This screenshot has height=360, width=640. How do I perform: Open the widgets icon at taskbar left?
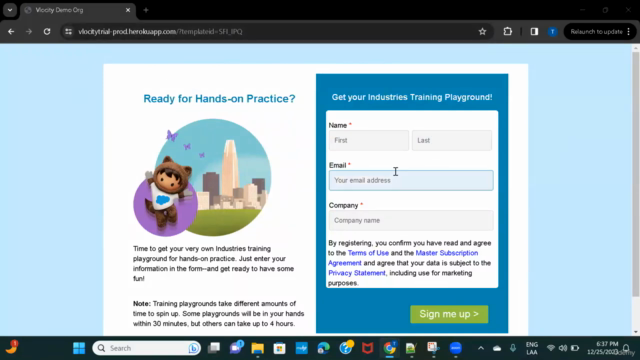11,347
